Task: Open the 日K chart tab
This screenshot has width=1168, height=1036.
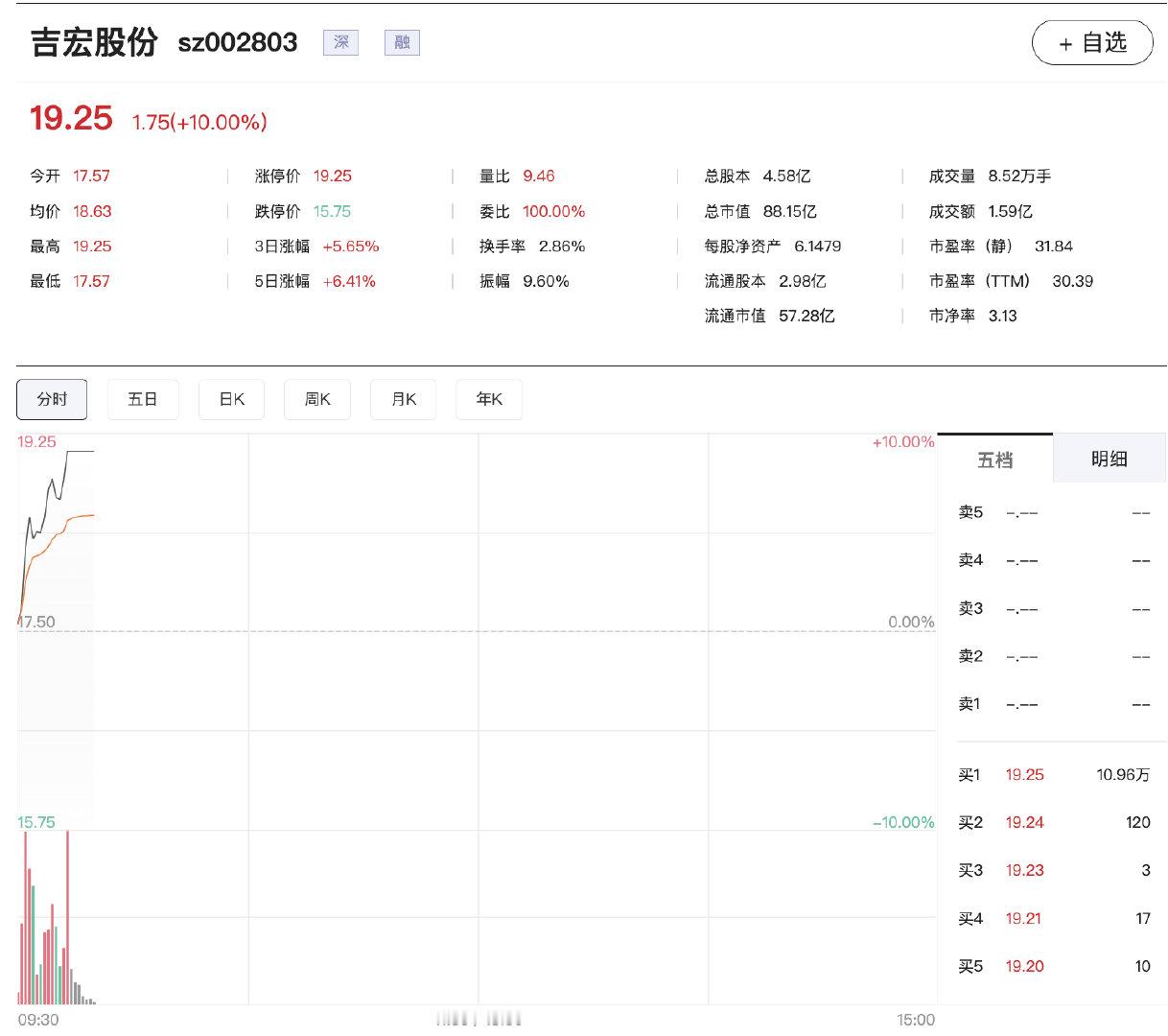Action: coord(232,399)
